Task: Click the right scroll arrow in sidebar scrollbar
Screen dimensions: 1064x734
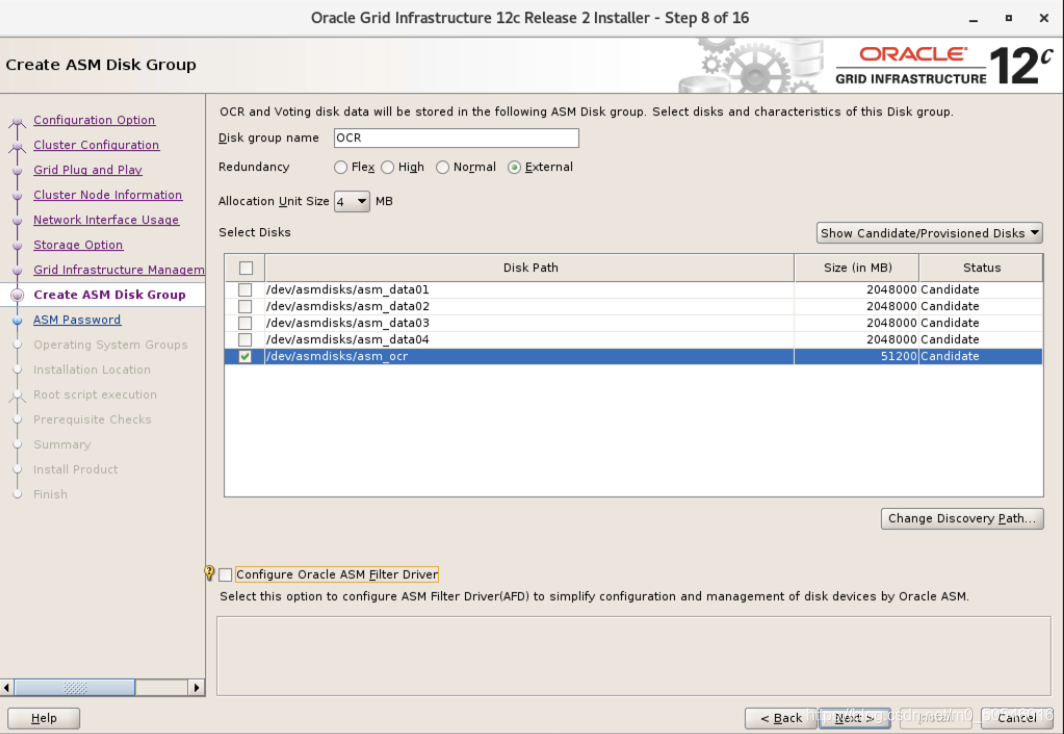Action: [x=196, y=687]
